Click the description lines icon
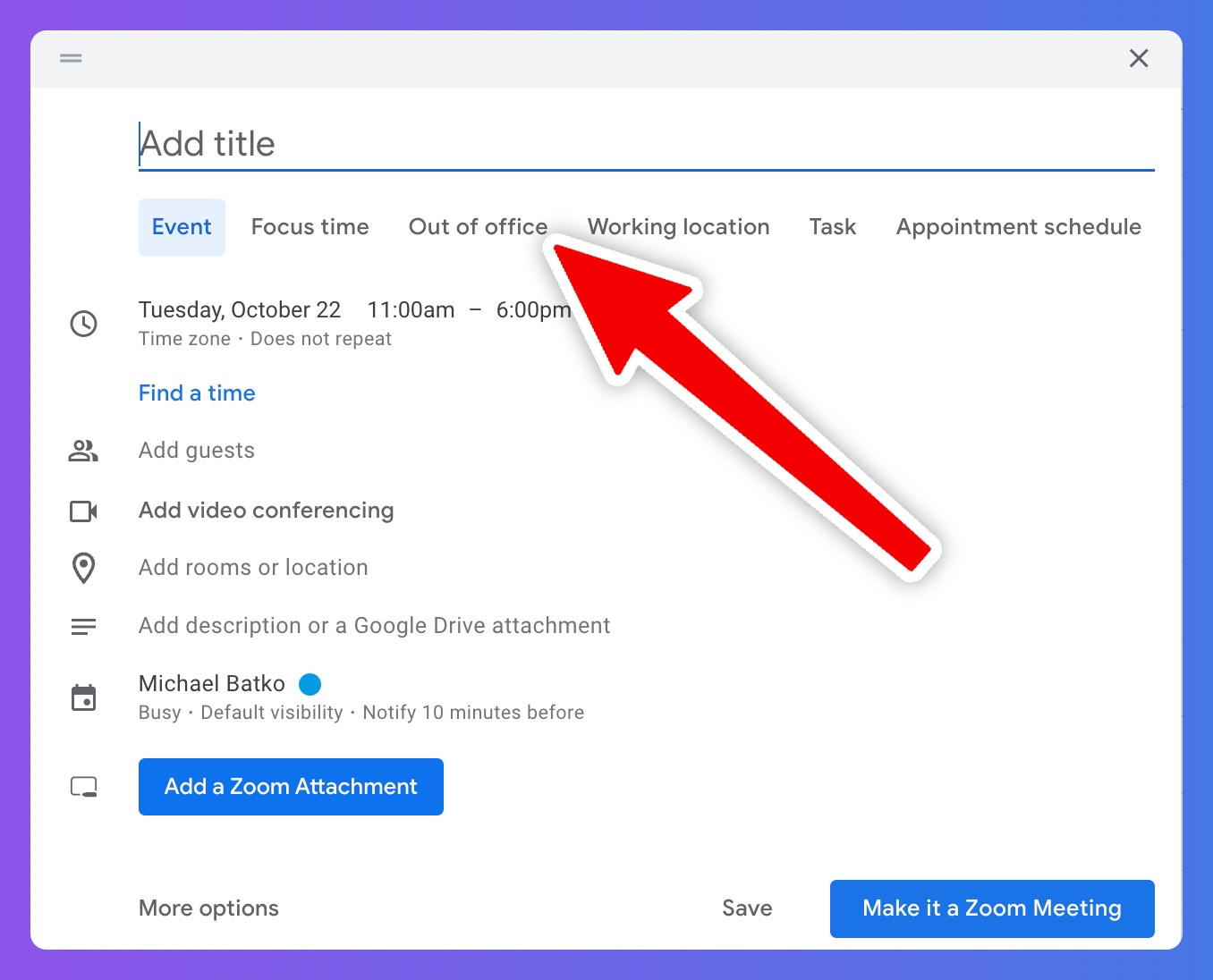 pyautogui.click(x=84, y=627)
